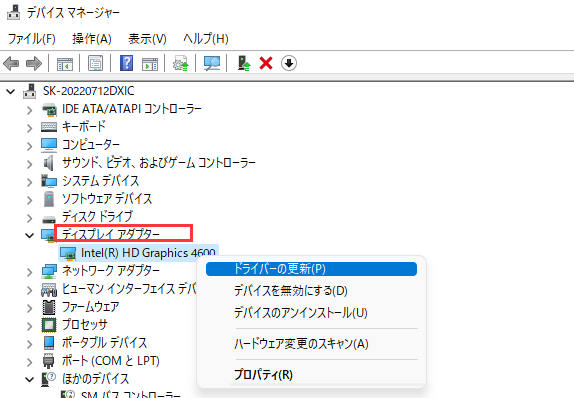Collapse the ほかのデバイス category
Viewport: 574px width, 398px height.
(30, 379)
